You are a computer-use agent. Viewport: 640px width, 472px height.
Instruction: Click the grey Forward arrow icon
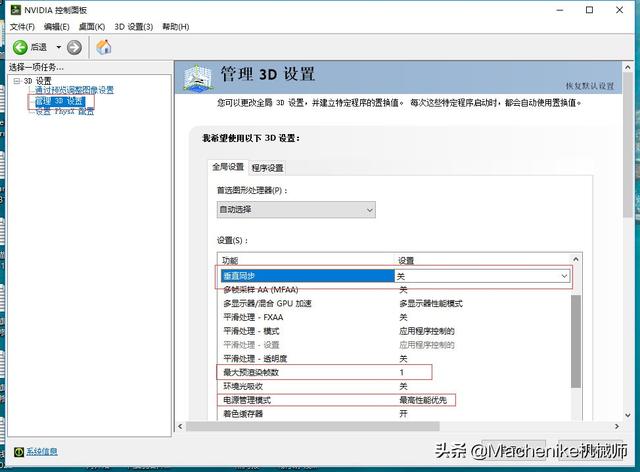pos(74,47)
